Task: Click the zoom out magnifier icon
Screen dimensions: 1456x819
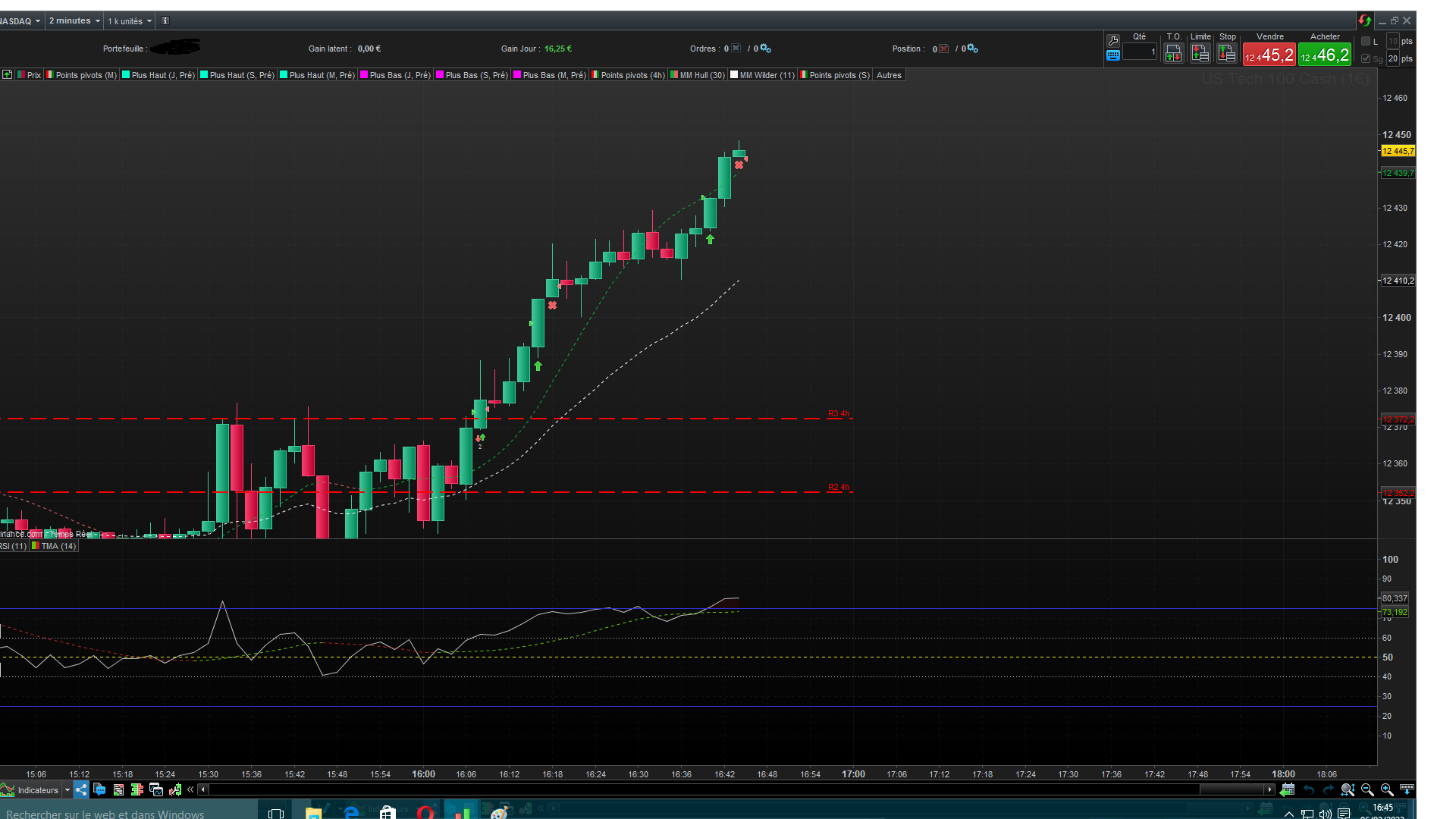Action: 1367,789
